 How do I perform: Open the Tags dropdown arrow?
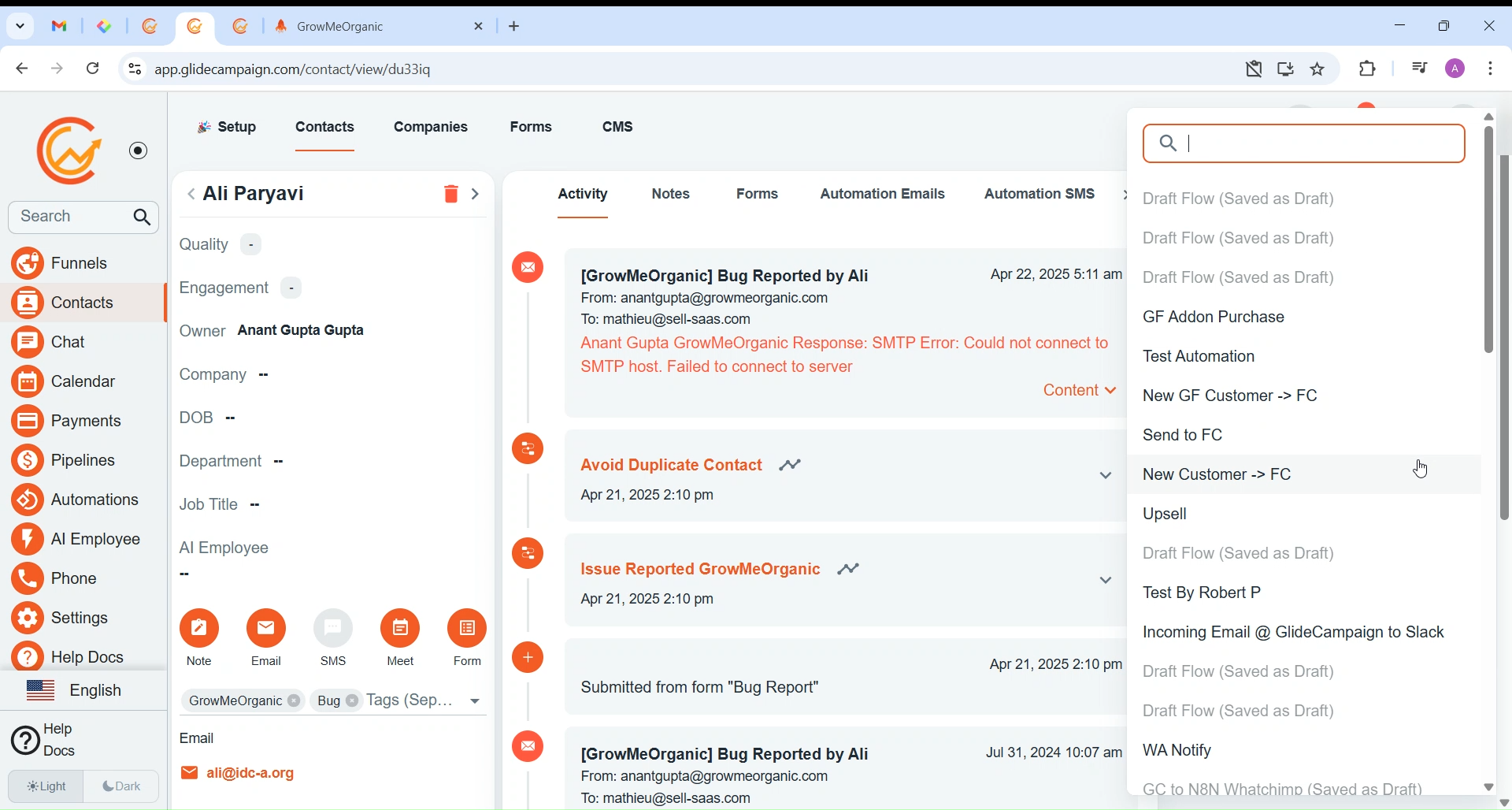coord(476,701)
